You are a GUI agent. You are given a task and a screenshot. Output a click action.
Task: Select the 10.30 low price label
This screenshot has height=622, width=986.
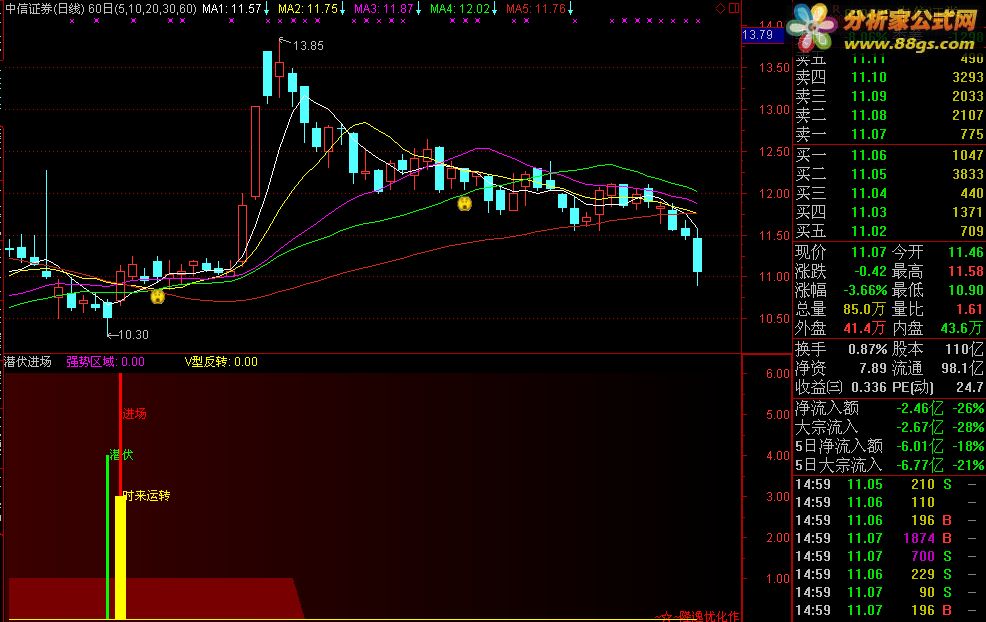133,335
